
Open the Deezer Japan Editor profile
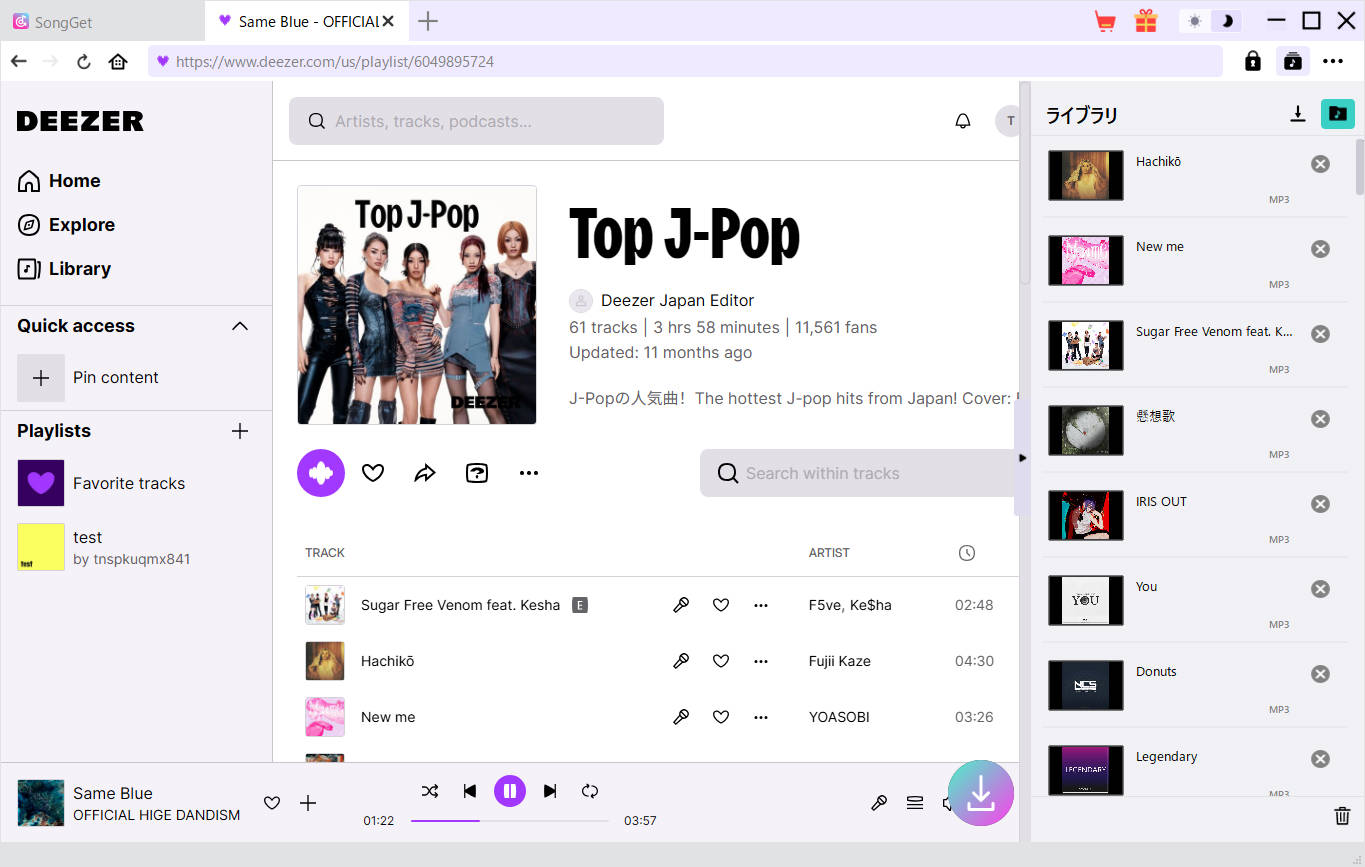(x=677, y=300)
